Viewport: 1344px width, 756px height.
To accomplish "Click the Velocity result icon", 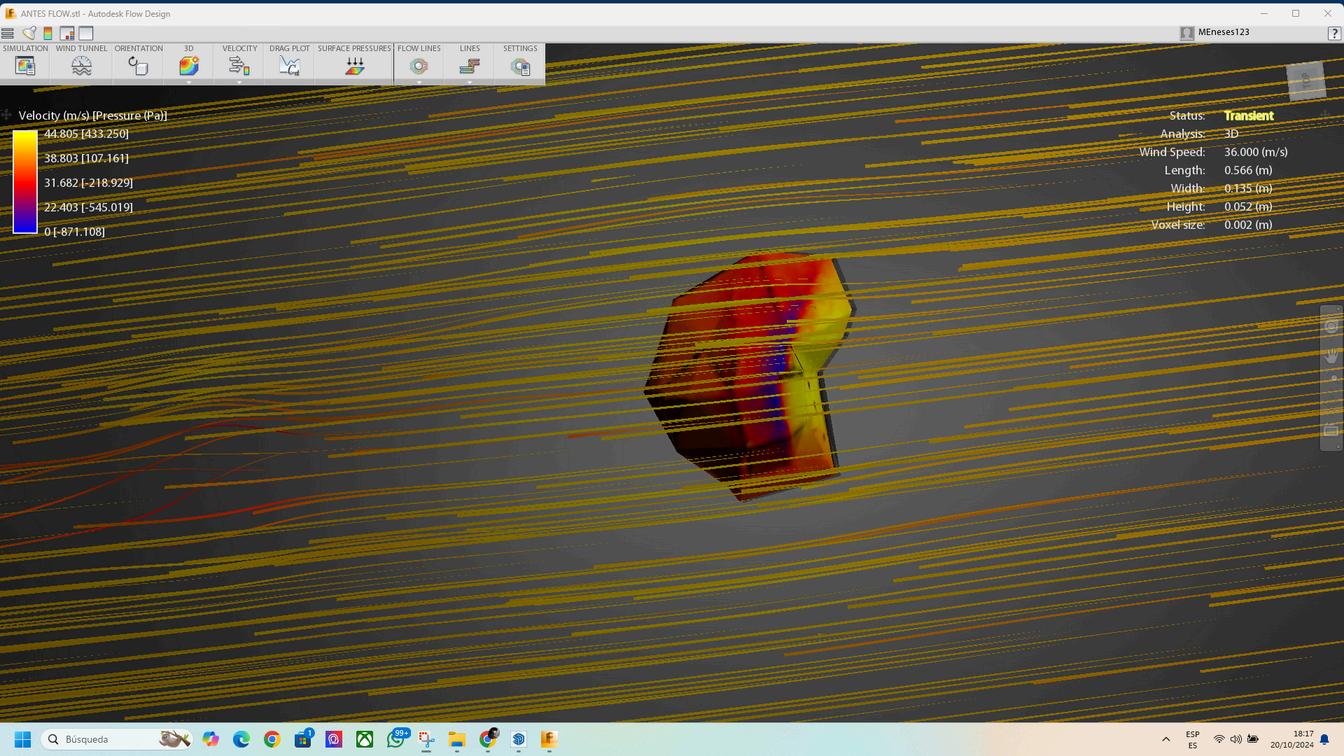I will [x=239, y=66].
